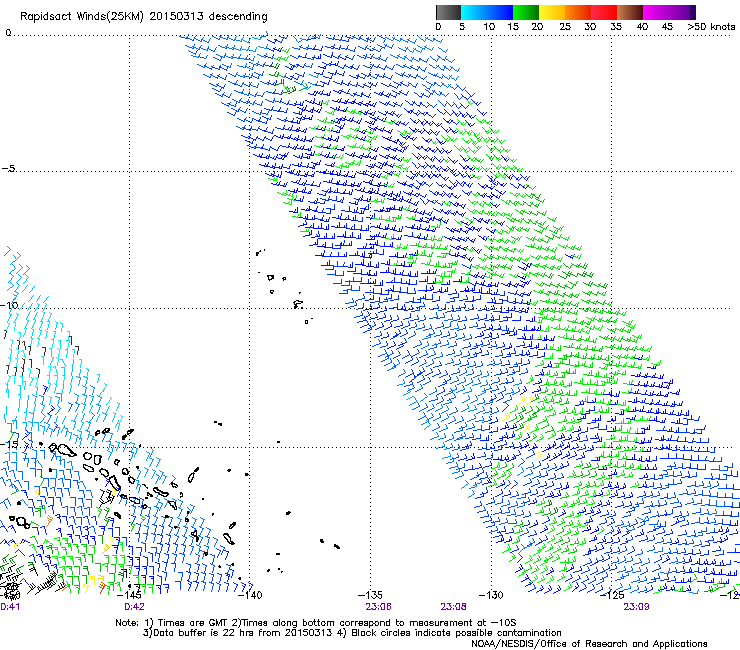Click the '-130' longitude axis label
740x650 pixels.
491,595
